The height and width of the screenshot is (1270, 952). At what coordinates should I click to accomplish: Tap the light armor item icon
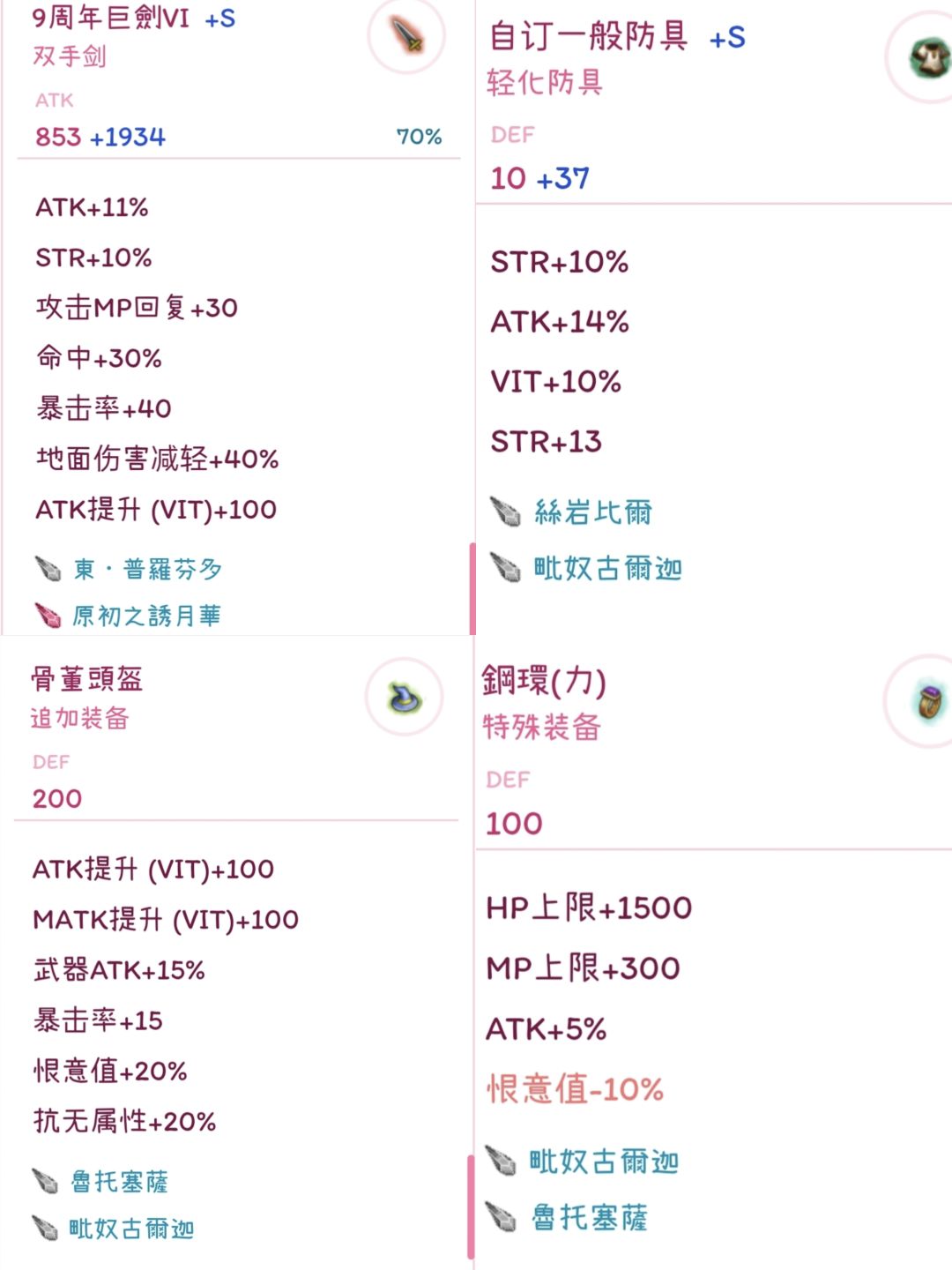(x=929, y=58)
